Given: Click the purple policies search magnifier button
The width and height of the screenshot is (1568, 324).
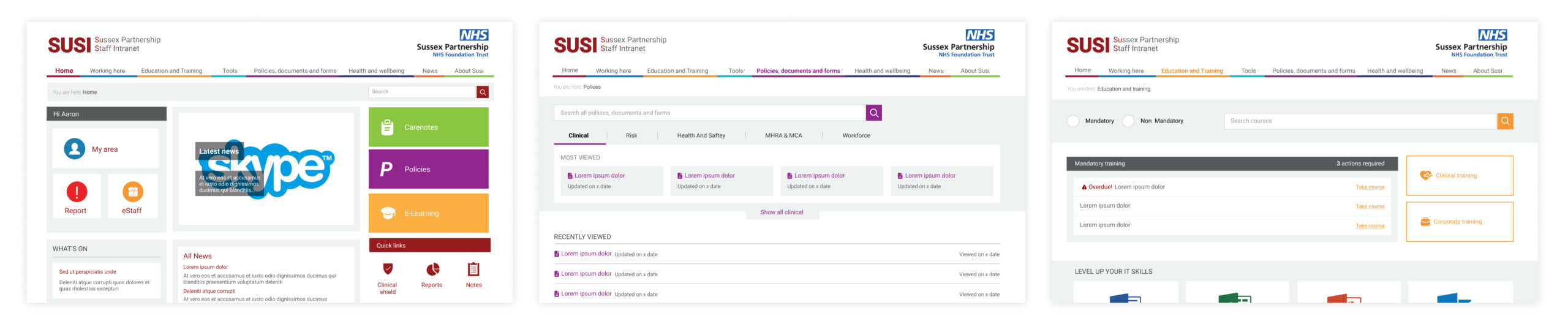Looking at the screenshot, I should point(873,113).
